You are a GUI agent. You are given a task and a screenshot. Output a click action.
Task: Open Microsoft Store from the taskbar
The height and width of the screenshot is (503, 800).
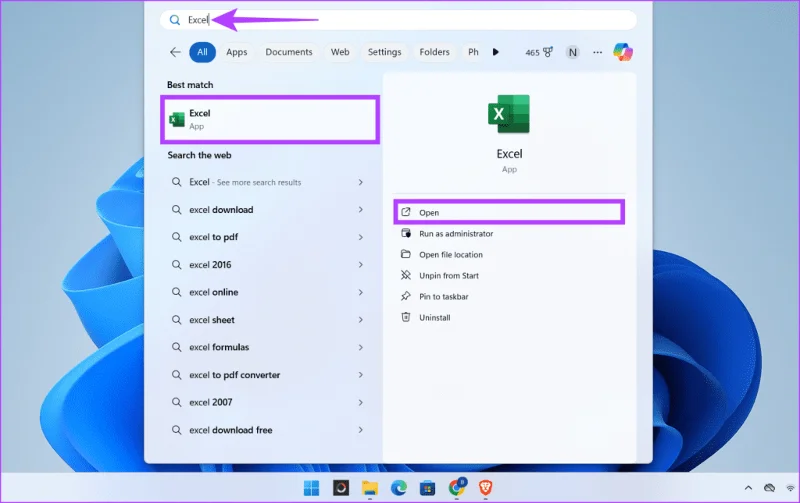point(428,488)
